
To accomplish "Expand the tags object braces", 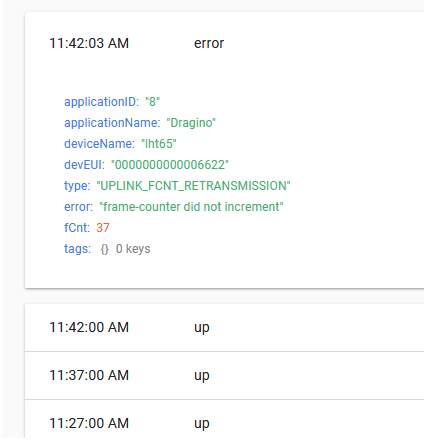I will click(x=105, y=249).
